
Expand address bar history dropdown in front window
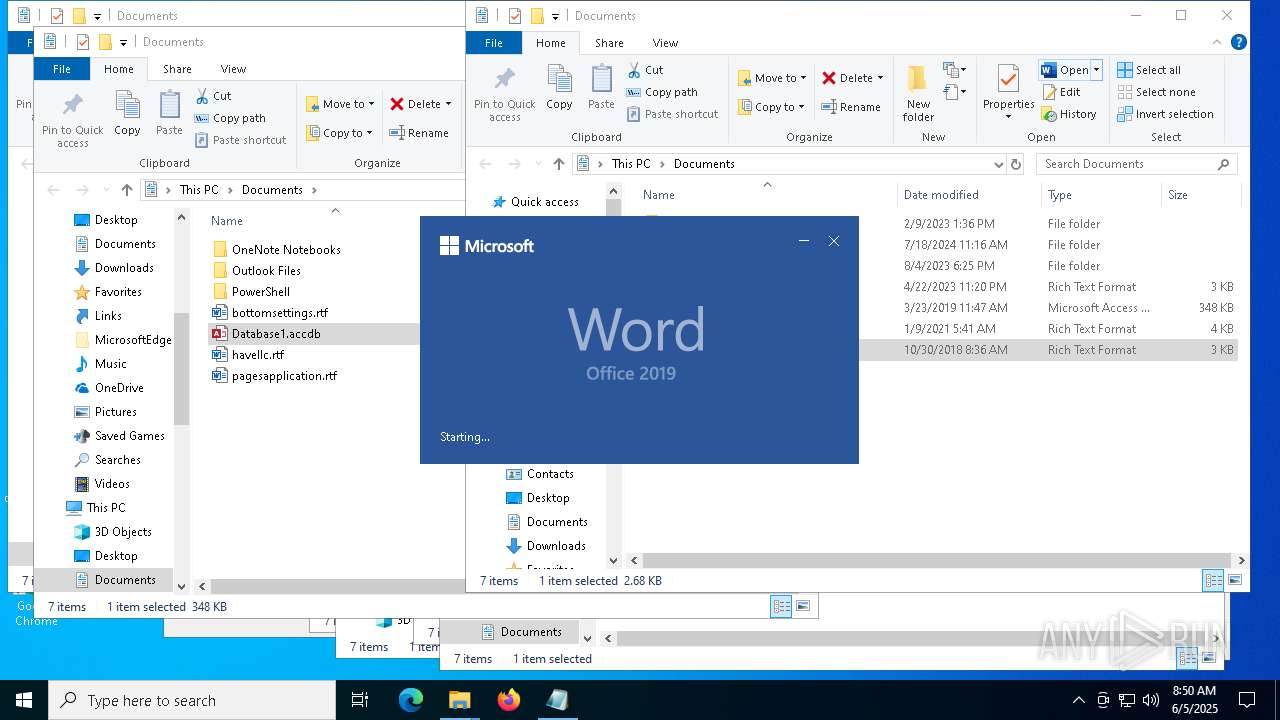pos(998,164)
